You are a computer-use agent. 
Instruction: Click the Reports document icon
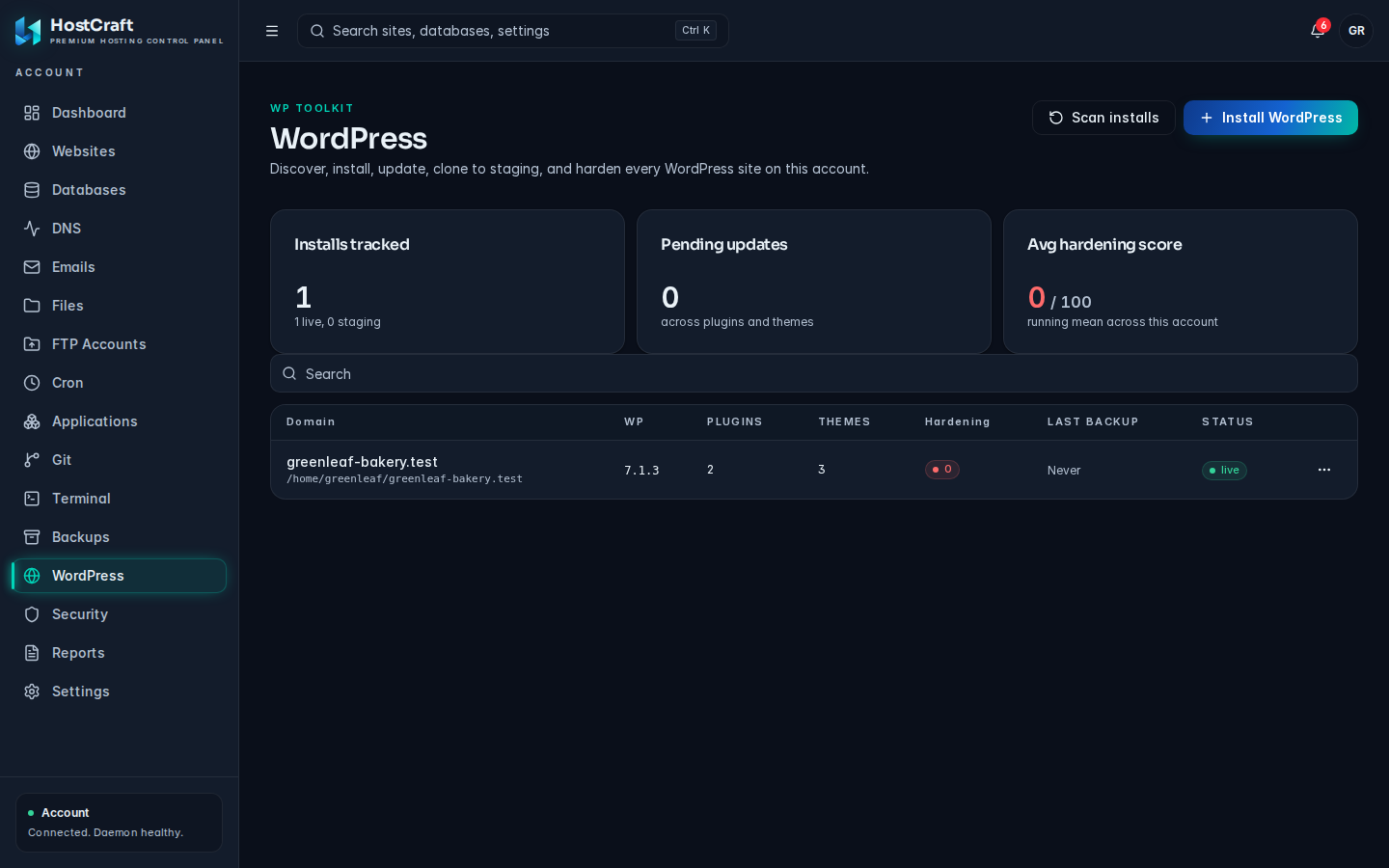(x=32, y=653)
